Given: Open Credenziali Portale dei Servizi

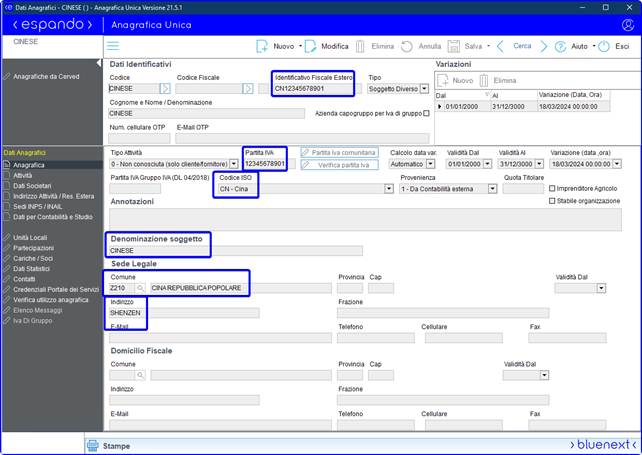Looking at the screenshot, I should (x=56, y=290).
